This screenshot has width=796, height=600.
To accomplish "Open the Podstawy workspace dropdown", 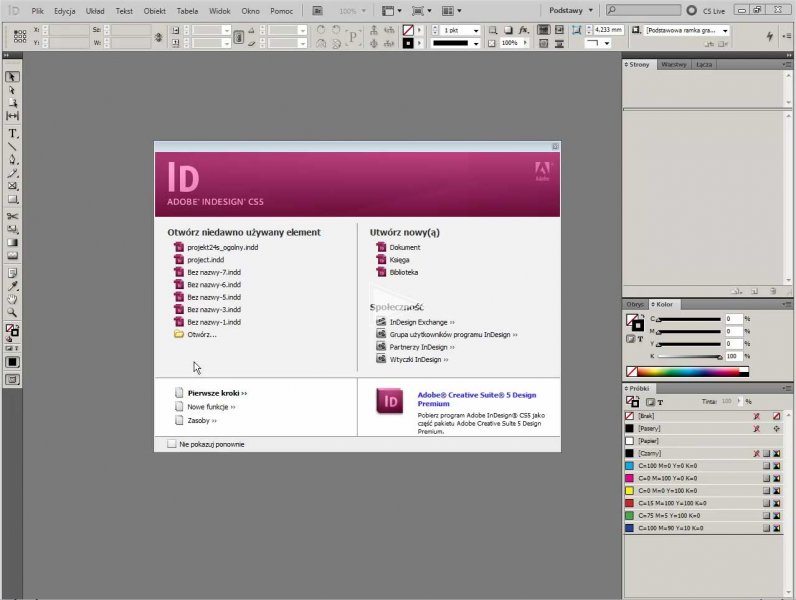I will point(571,9).
